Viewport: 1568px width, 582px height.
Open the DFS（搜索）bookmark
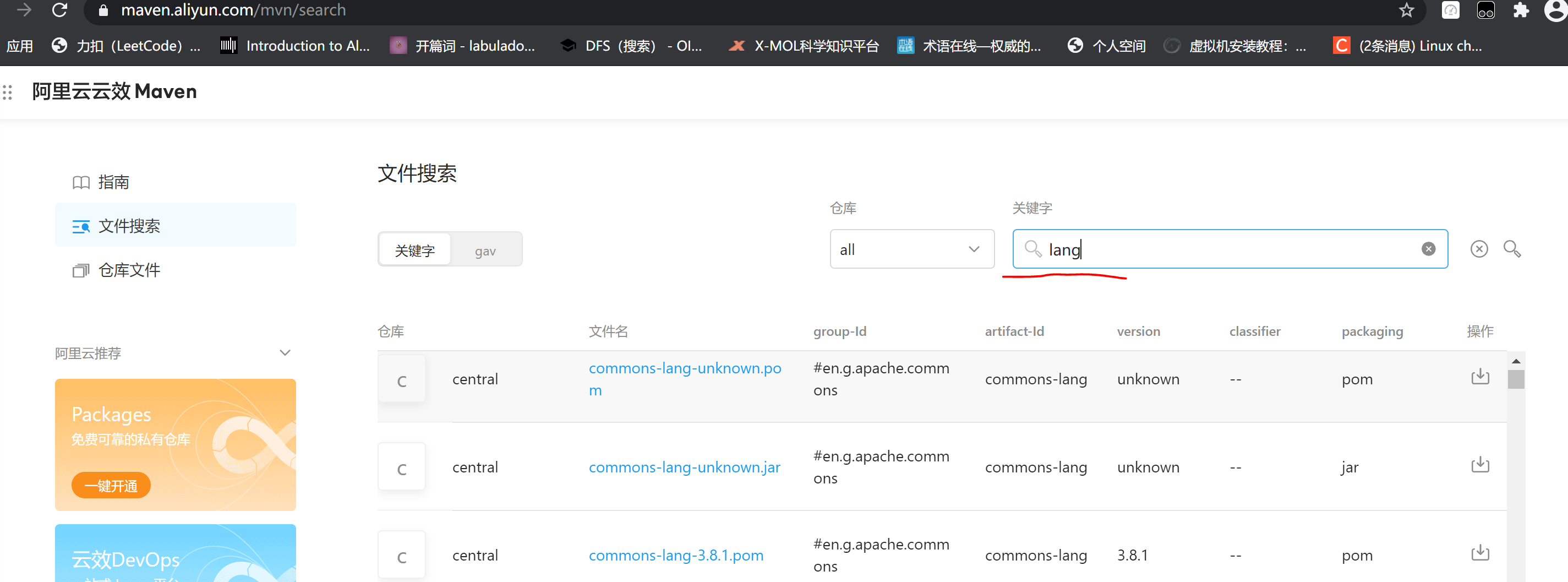tap(631, 46)
